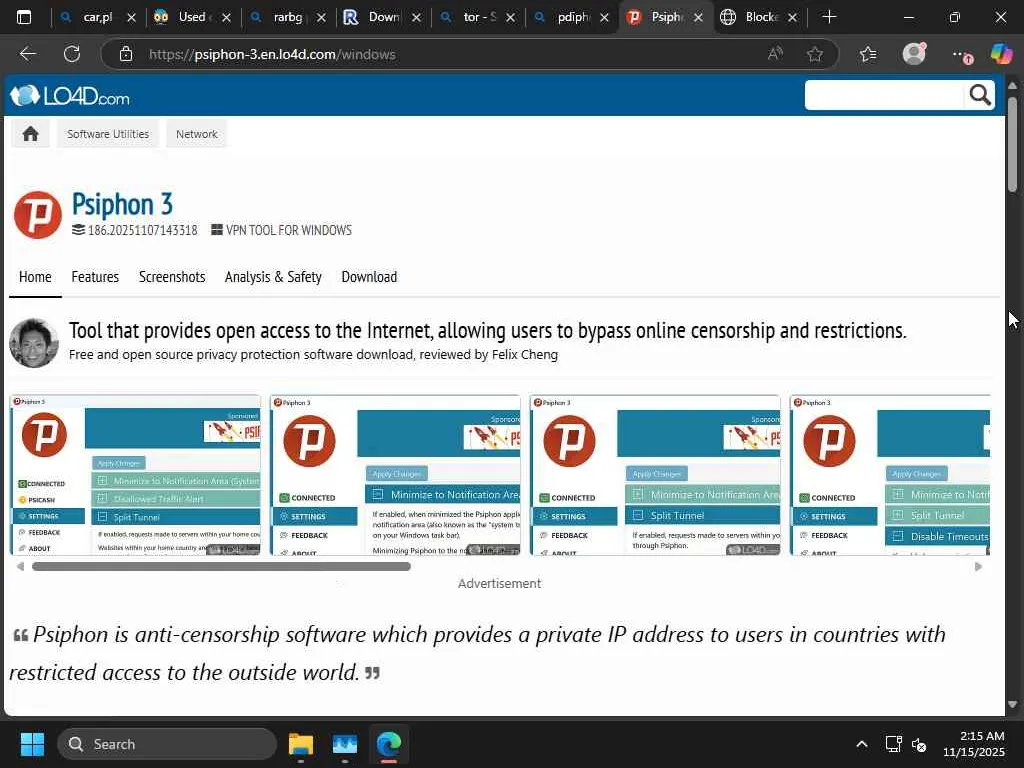Click the address bar URL
The width and height of the screenshot is (1024, 768).
pyautogui.click(x=272, y=54)
